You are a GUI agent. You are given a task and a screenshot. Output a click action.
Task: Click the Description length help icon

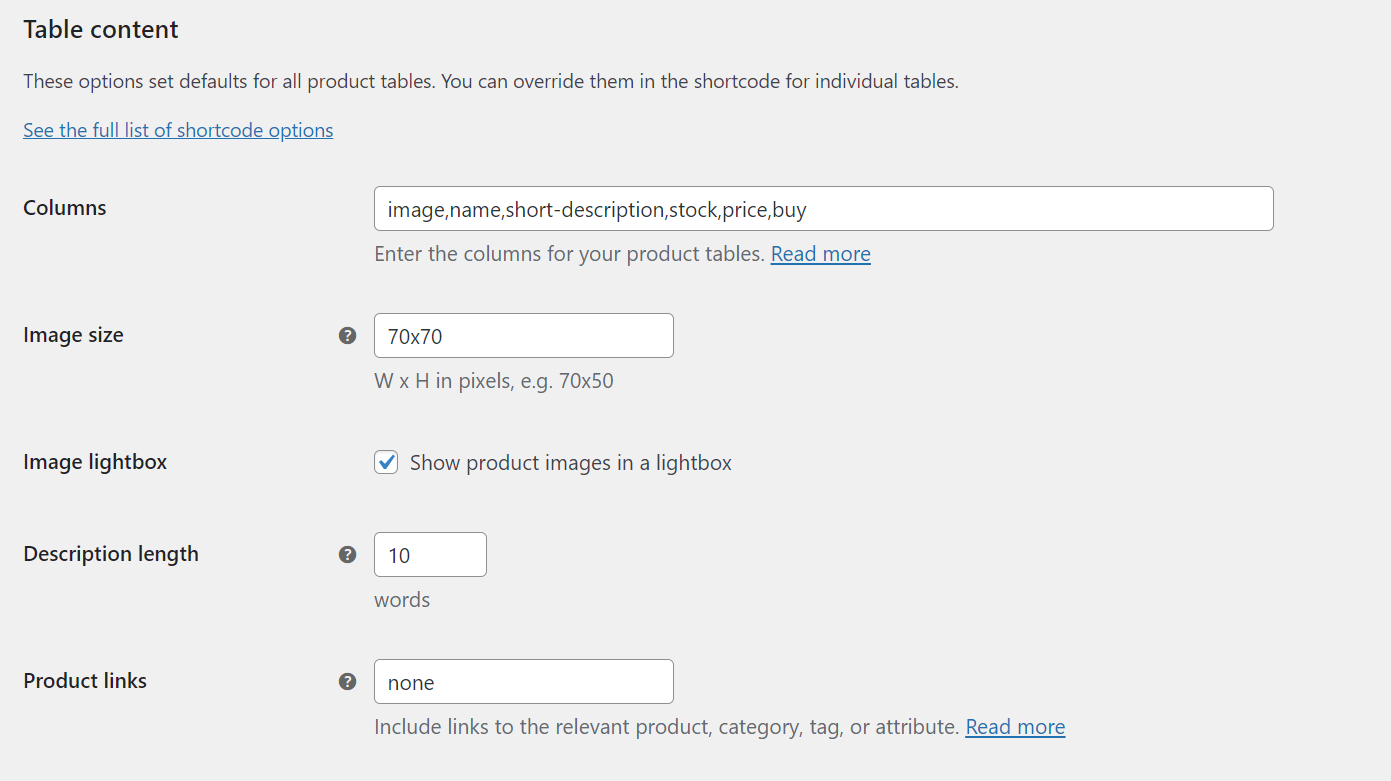(x=347, y=555)
